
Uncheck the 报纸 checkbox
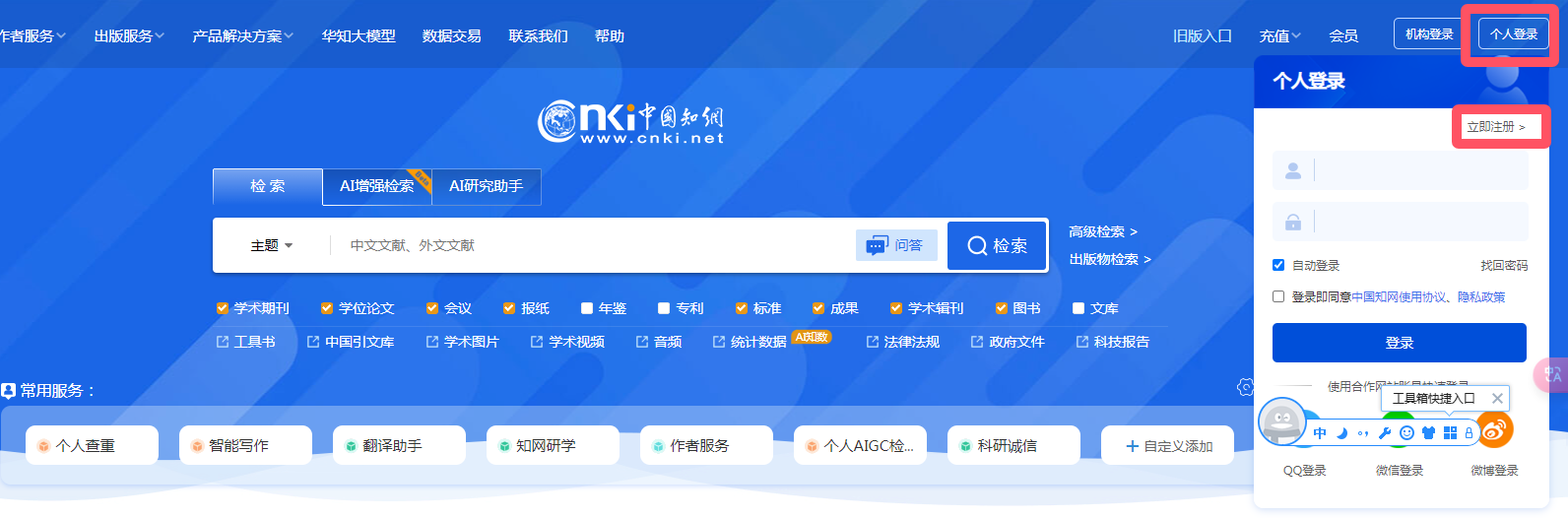(x=509, y=308)
